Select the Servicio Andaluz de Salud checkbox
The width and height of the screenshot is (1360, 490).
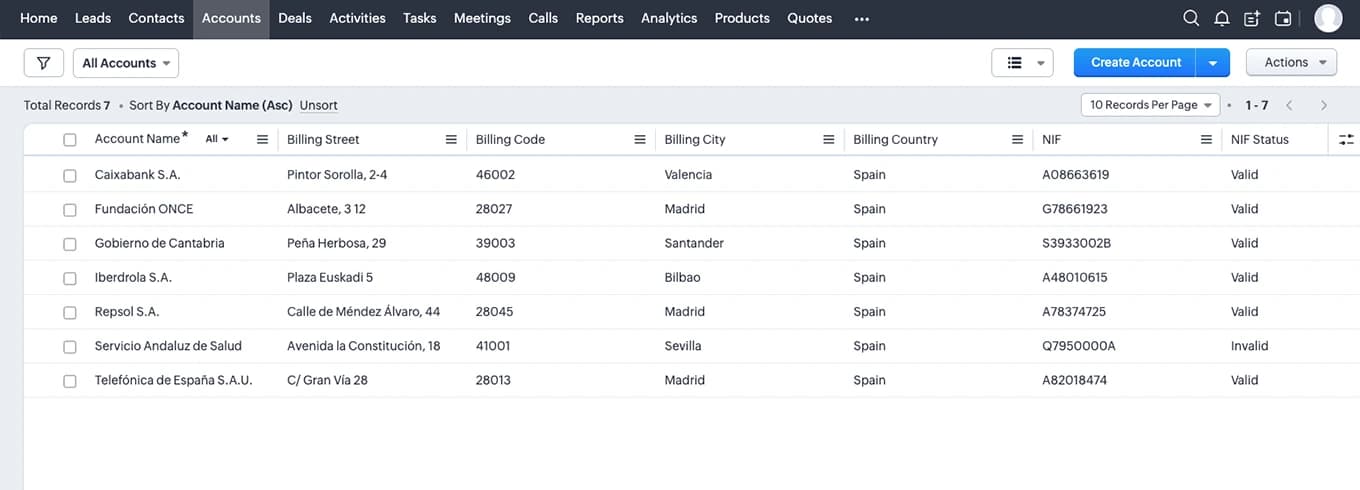70,347
